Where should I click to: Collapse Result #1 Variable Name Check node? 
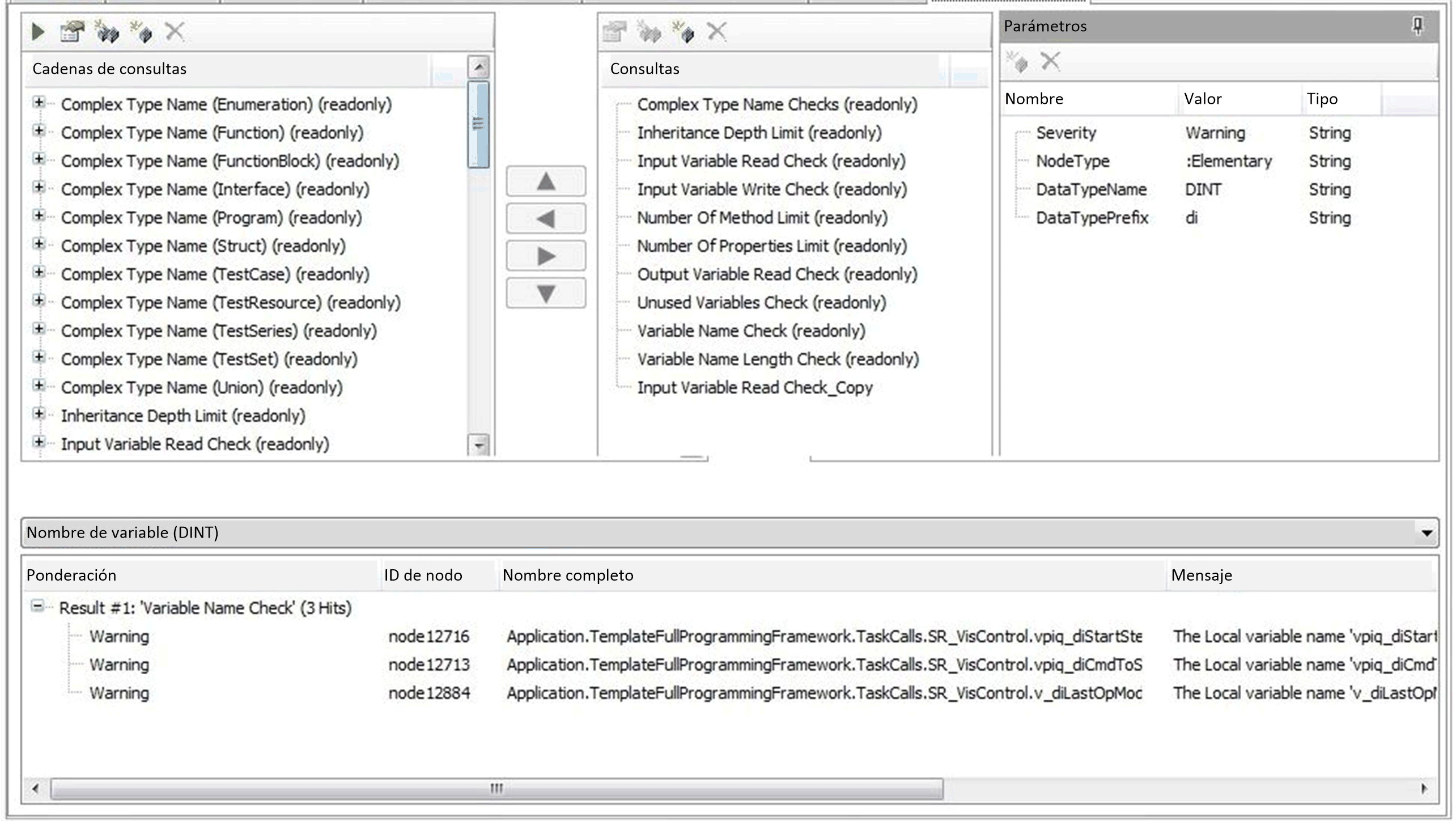pyautogui.click(x=37, y=606)
